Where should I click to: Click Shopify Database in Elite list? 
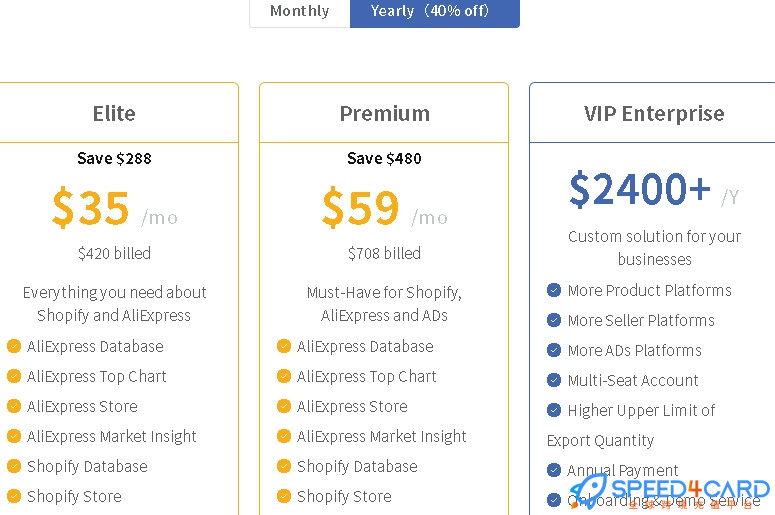coord(87,466)
